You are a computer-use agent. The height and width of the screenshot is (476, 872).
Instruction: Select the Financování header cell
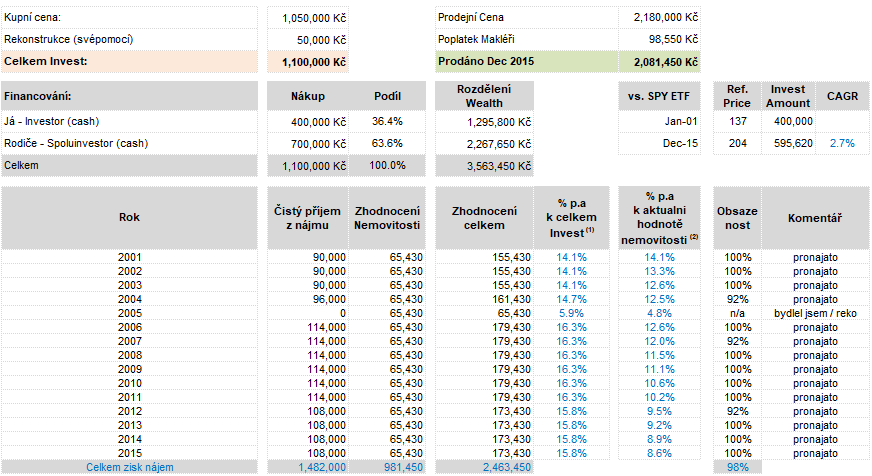[129, 96]
